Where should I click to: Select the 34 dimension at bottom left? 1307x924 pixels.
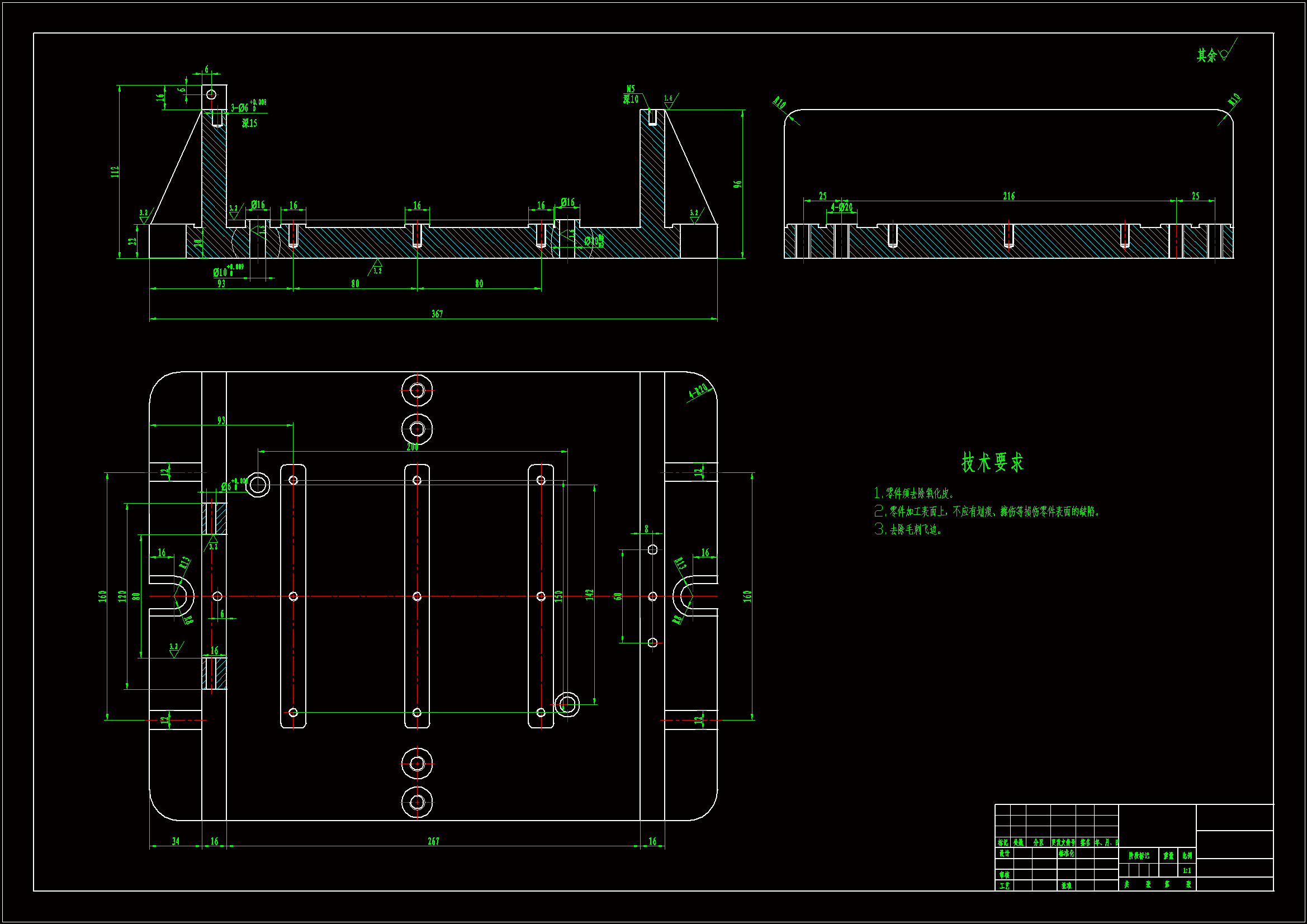[x=176, y=841]
